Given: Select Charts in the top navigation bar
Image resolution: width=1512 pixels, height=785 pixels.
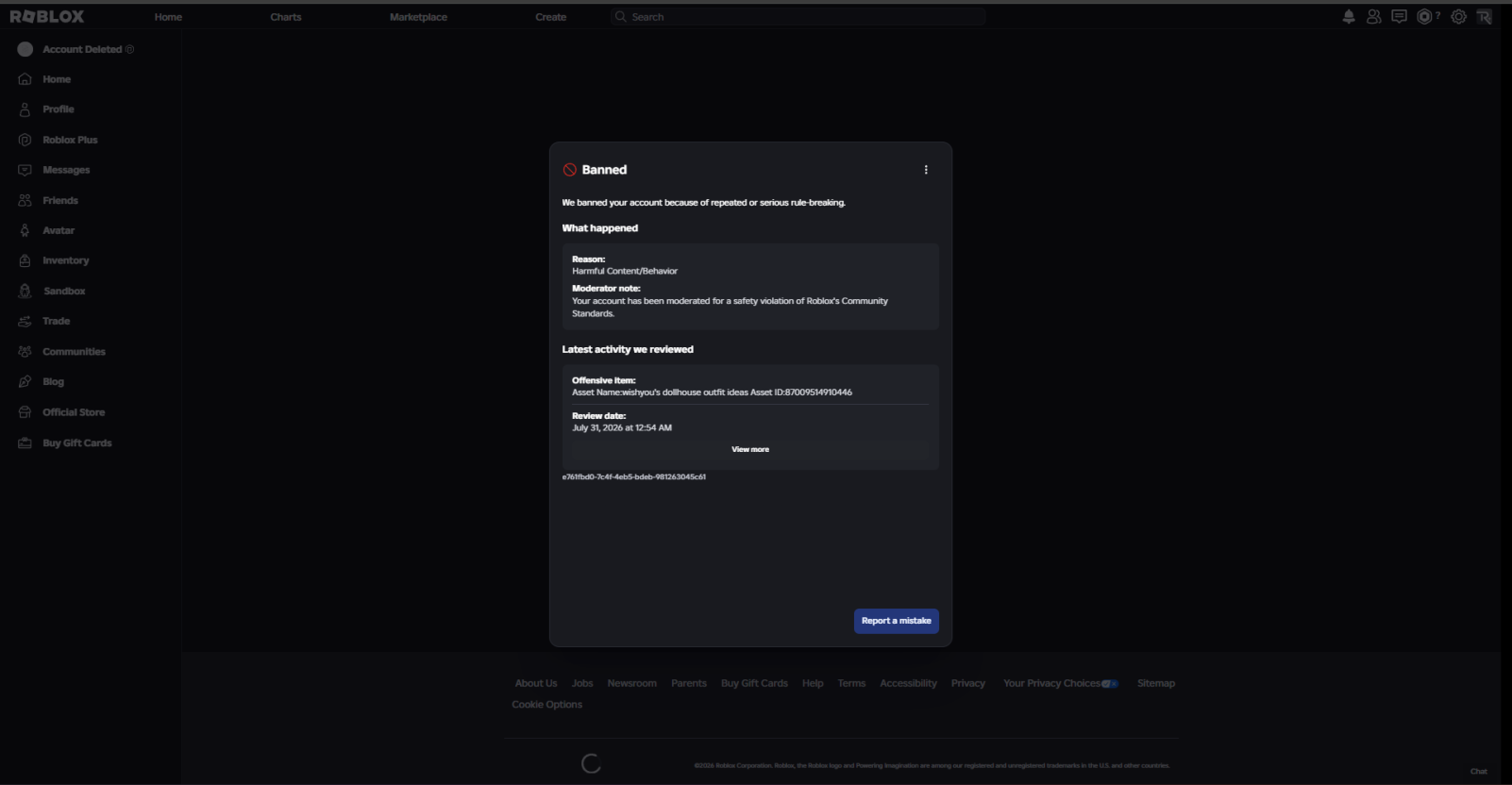Looking at the screenshot, I should (286, 17).
